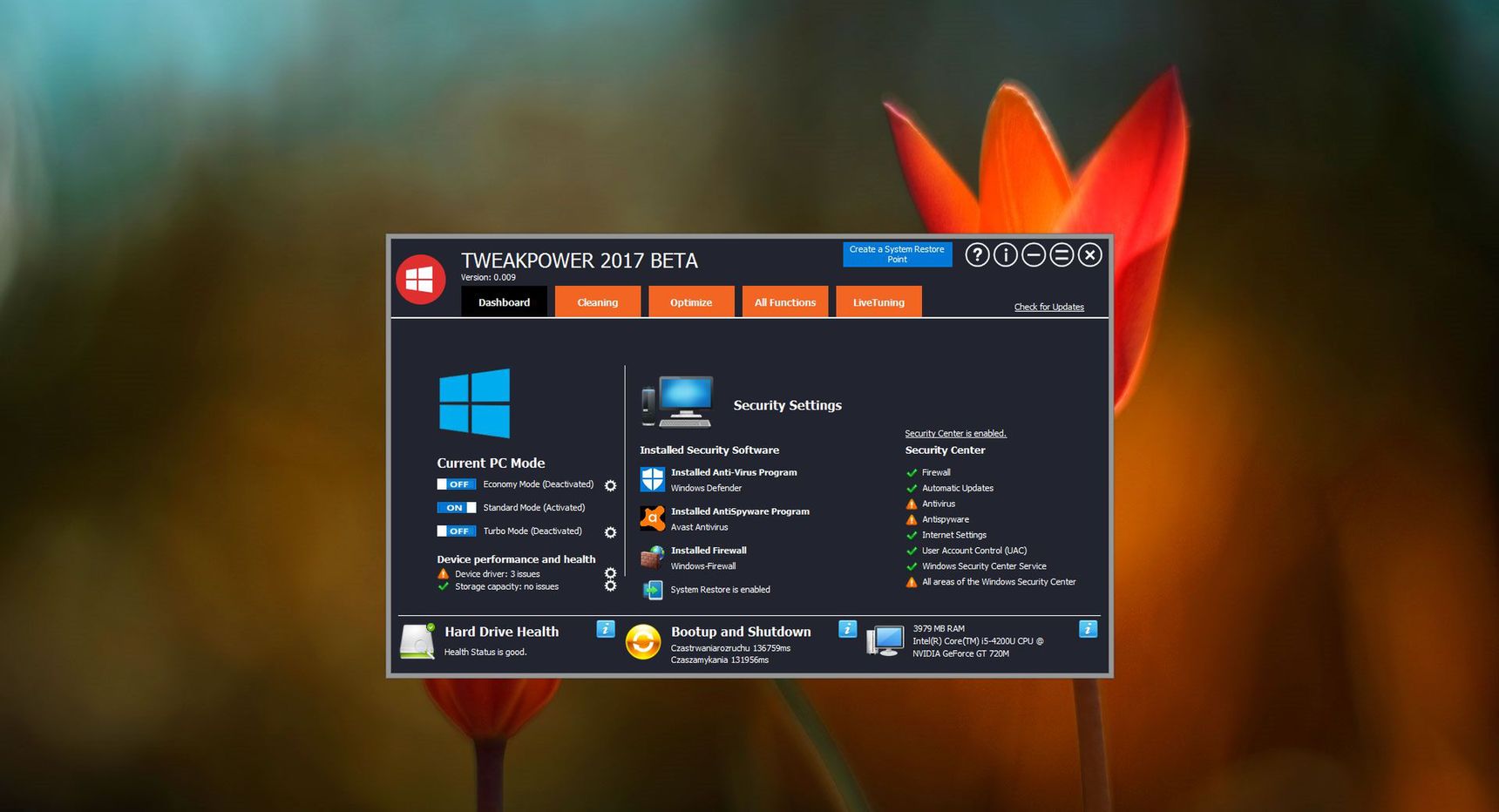Open Storage capacity gear icon
The height and width of the screenshot is (812, 1499).
tap(610, 585)
